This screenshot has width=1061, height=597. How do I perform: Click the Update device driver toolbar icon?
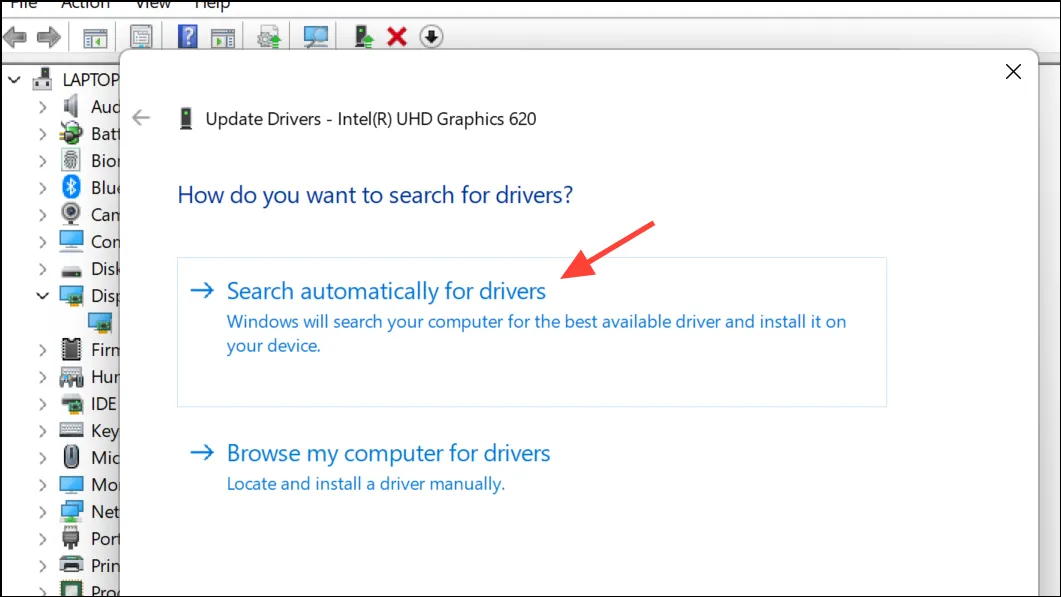coord(269,37)
